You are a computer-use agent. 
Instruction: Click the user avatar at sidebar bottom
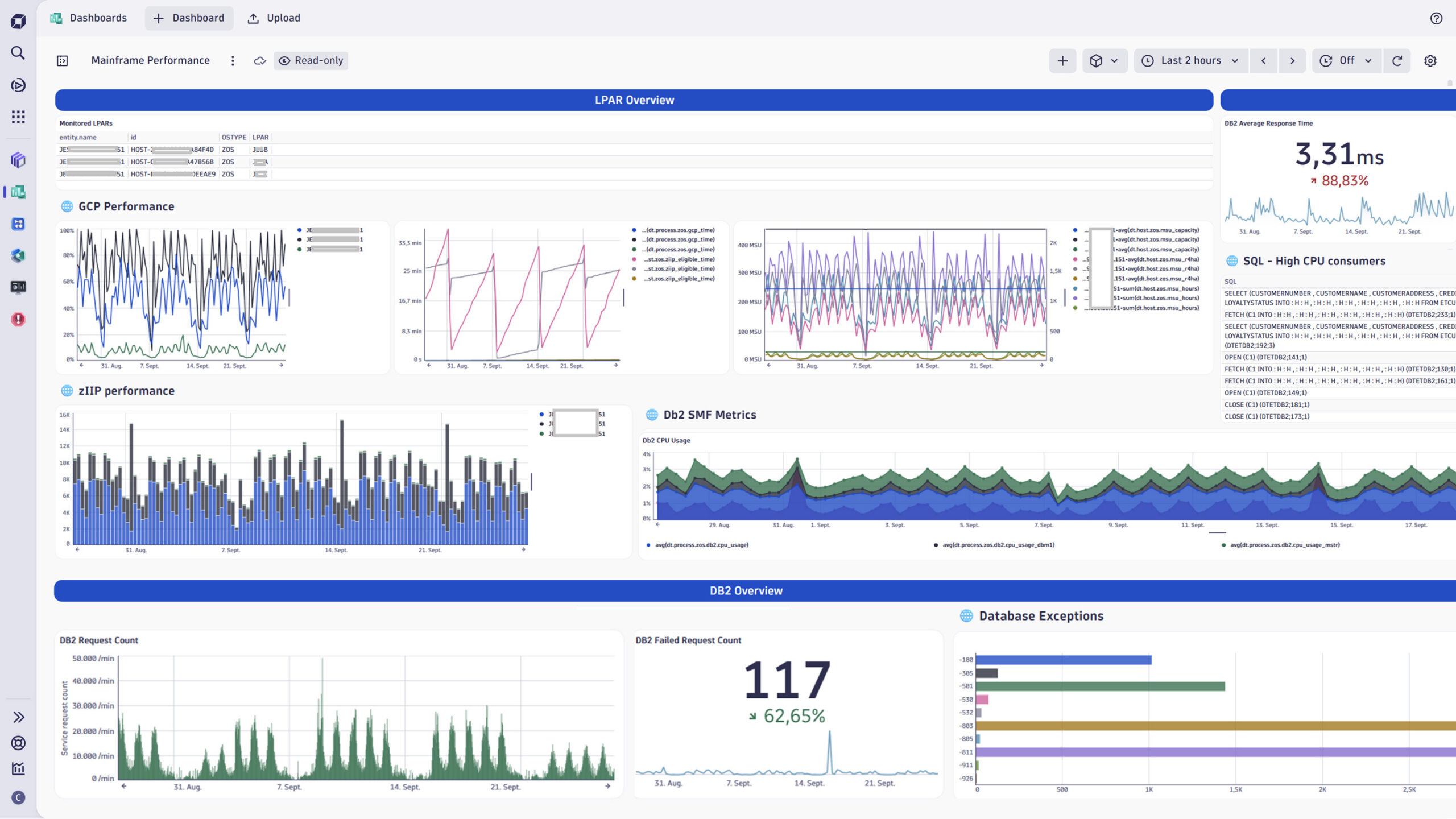click(18, 797)
